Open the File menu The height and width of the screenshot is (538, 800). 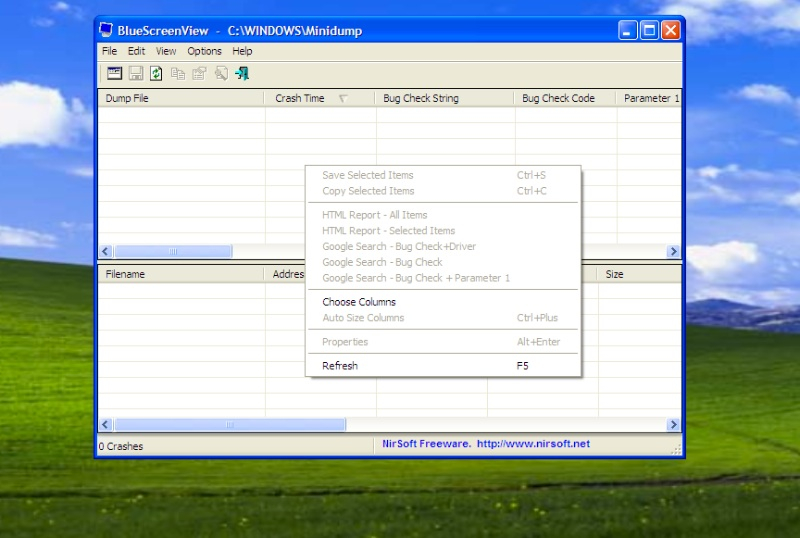point(109,51)
